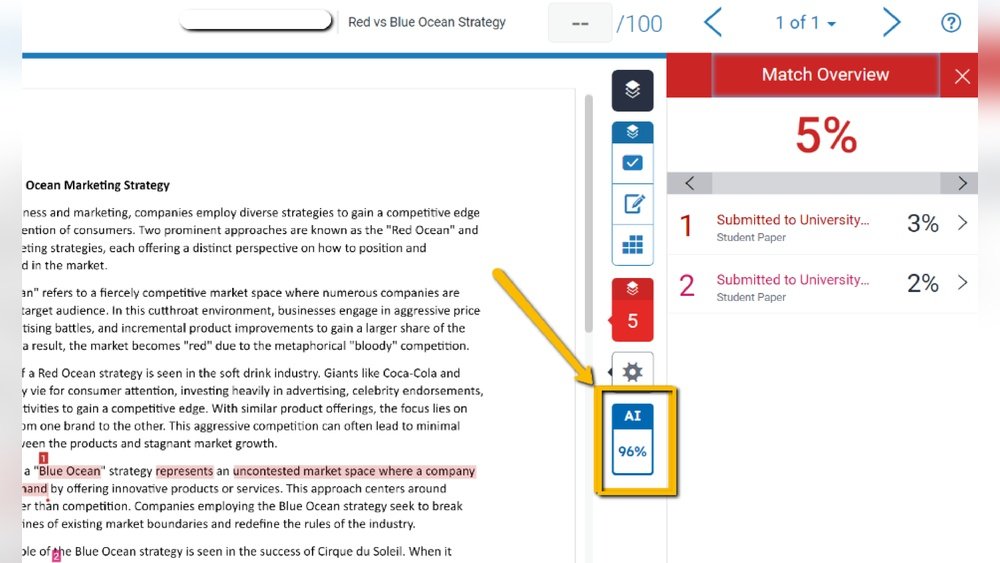
Task: Open the blue grading layers icon
Action: [x=632, y=132]
